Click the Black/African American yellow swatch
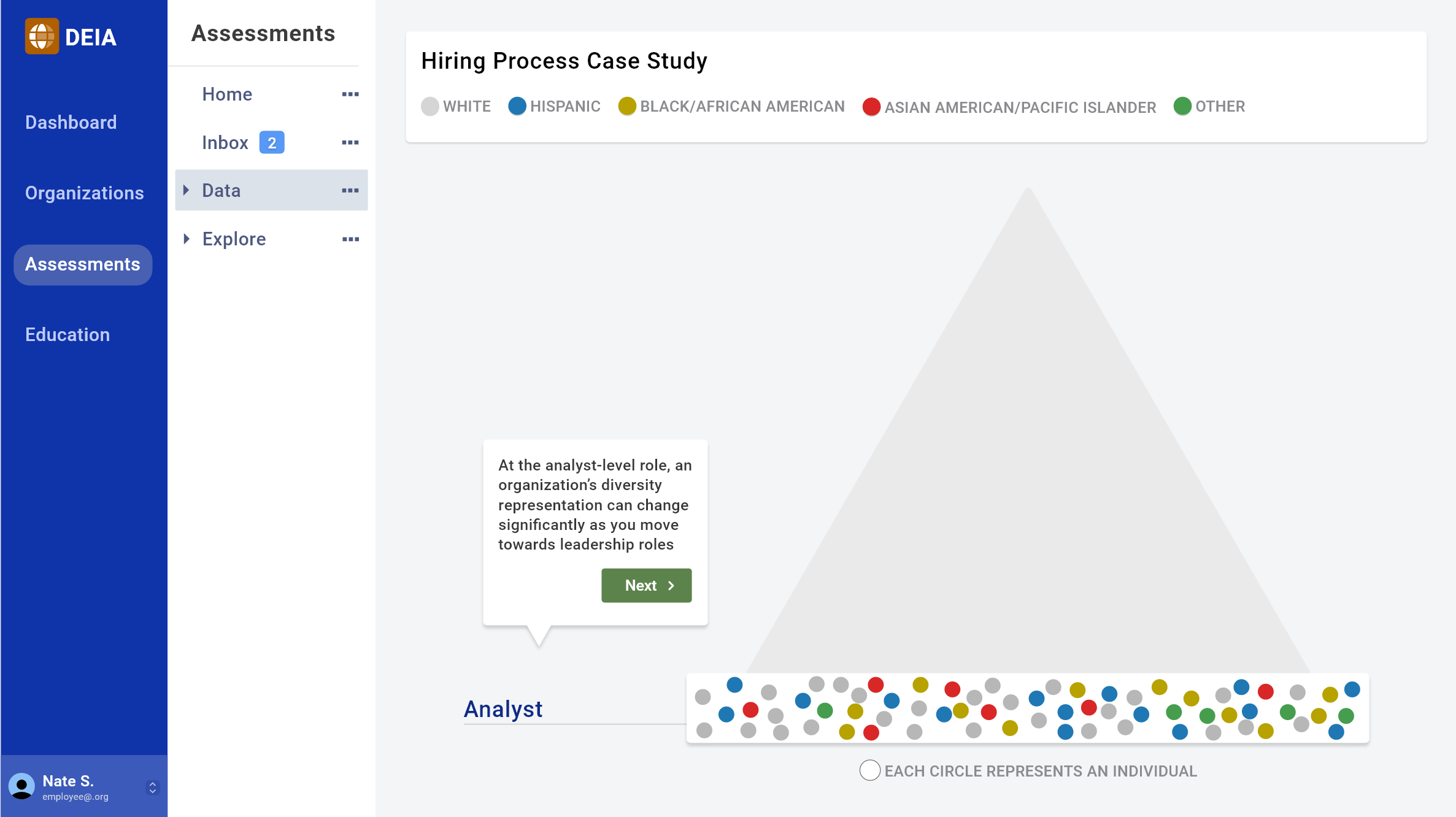This screenshot has width=1456, height=817. [x=626, y=107]
